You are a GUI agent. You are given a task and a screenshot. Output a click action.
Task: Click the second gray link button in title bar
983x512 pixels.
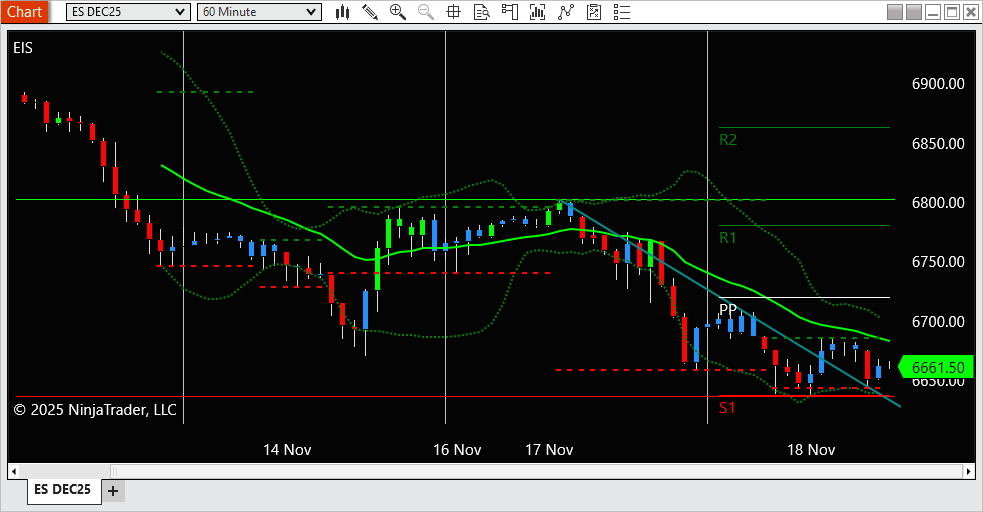914,12
